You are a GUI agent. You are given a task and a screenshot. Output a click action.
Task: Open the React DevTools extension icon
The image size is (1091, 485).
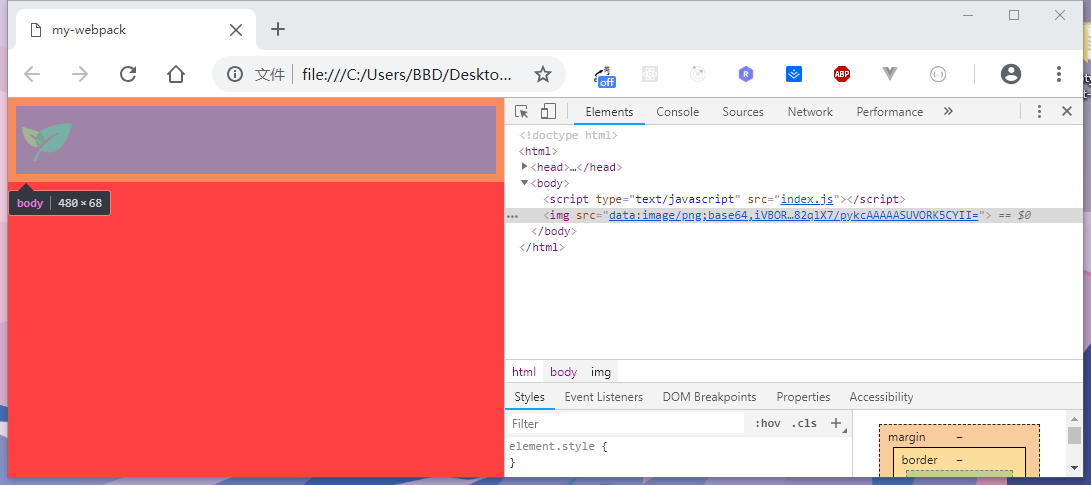pos(650,74)
